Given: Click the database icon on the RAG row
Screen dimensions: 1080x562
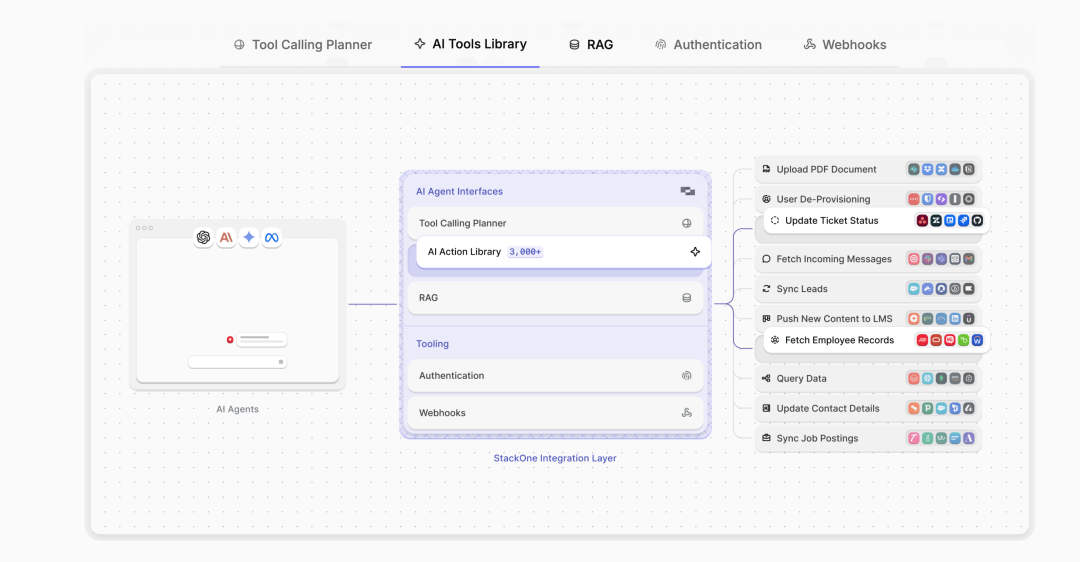Looking at the screenshot, I should tap(687, 298).
